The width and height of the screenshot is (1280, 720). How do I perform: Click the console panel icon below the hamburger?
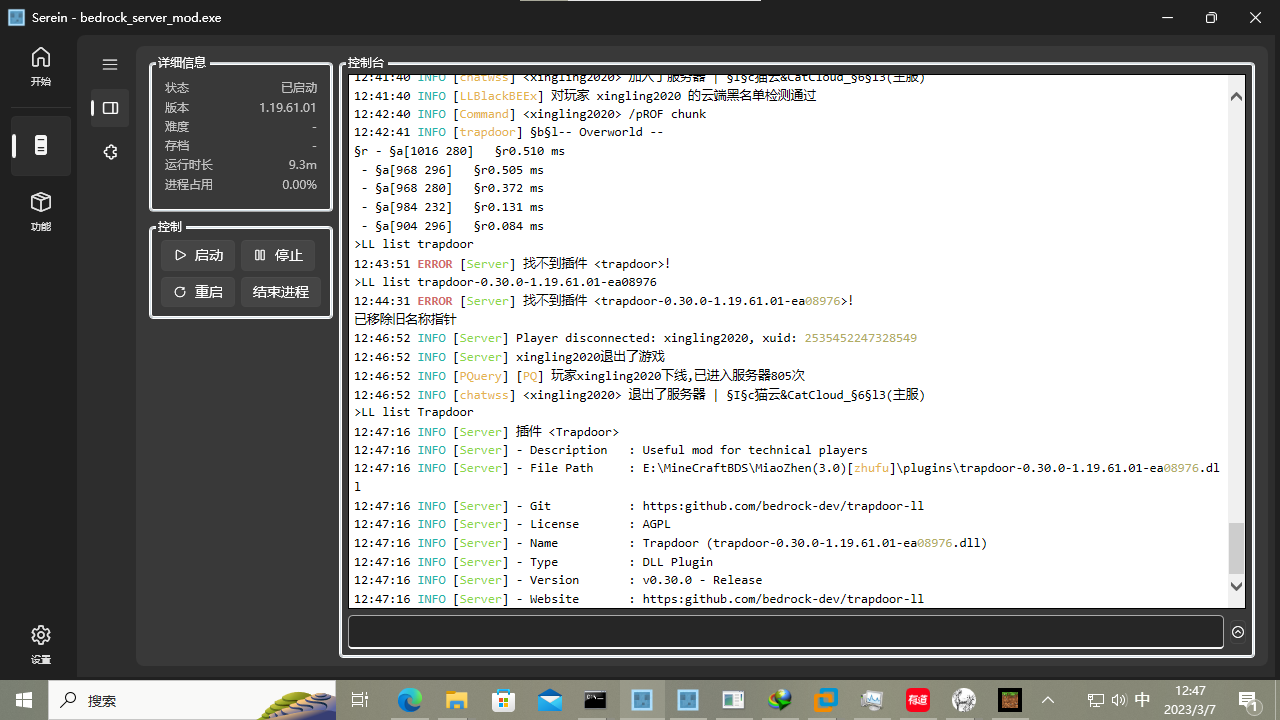[x=110, y=108]
